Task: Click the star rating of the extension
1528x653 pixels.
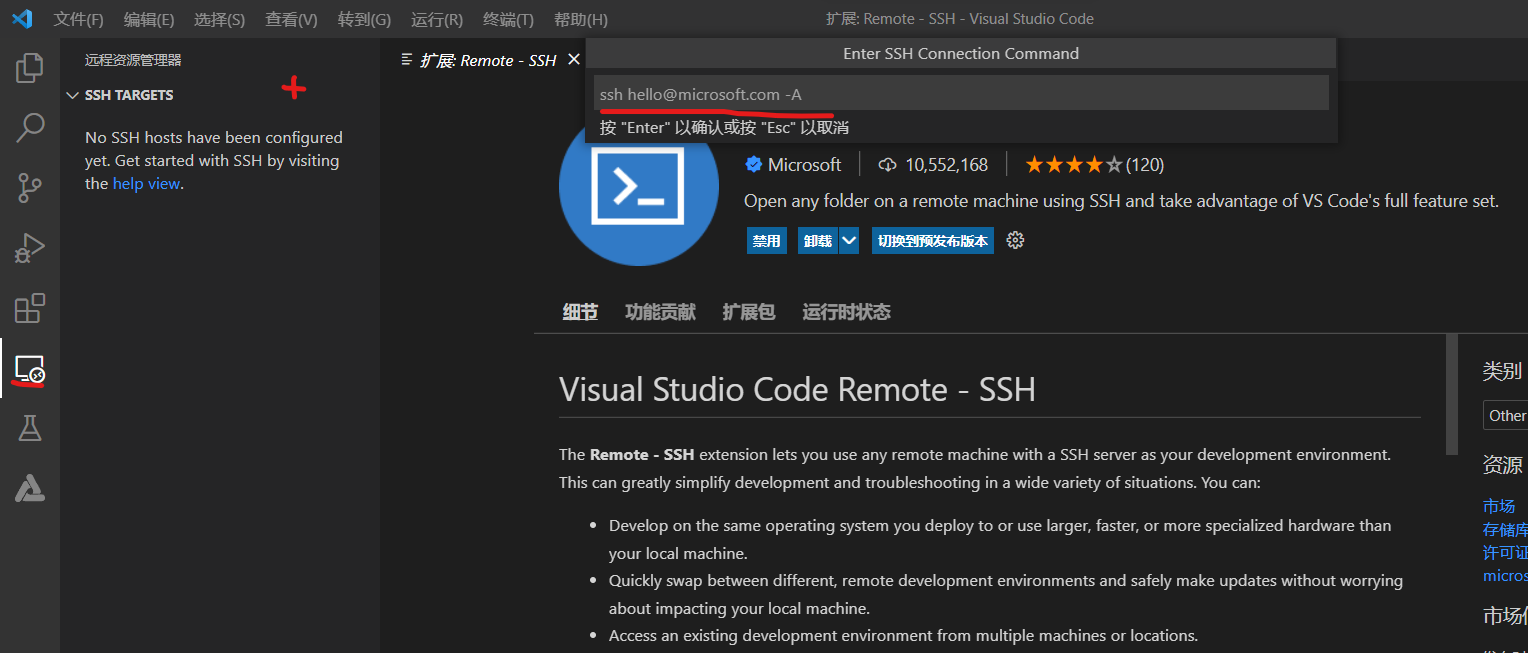Action: pyautogui.click(x=1073, y=165)
